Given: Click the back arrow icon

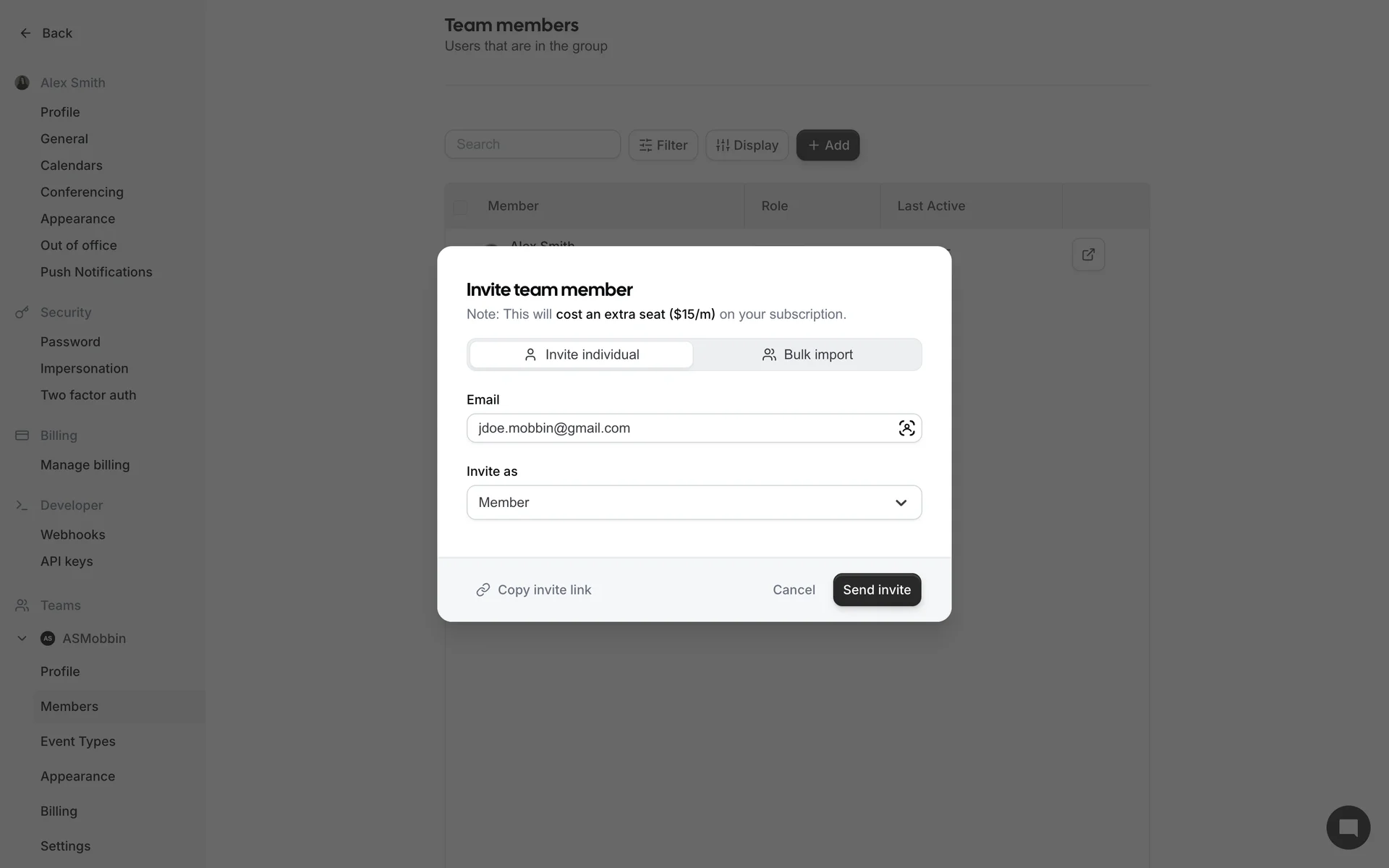Looking at the screenshot, I should (x=25, y=33).
